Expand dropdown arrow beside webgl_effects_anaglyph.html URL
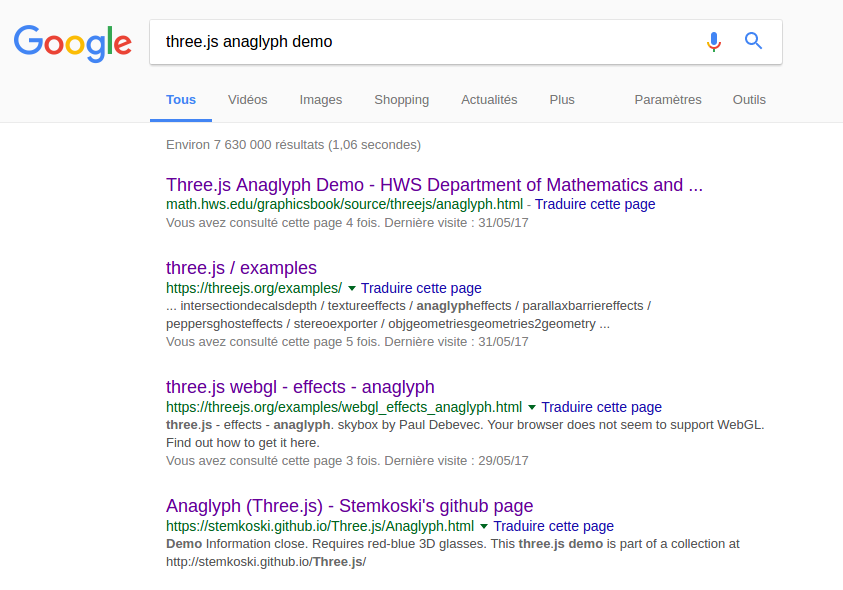843x590 pixels. [x=532, y=407]
